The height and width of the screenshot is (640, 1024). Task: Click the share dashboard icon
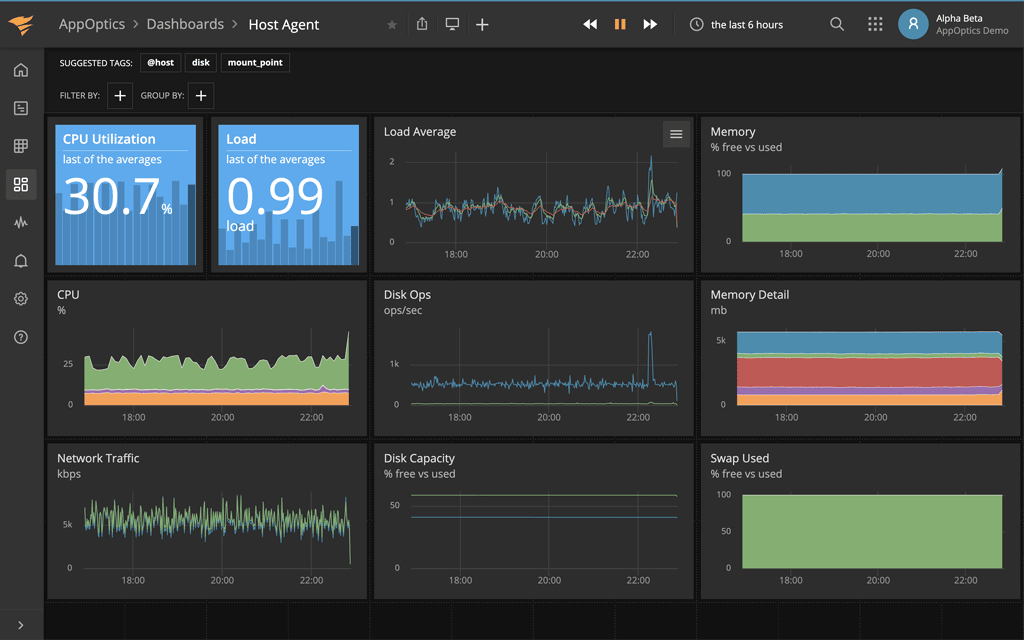click(422, 24)
